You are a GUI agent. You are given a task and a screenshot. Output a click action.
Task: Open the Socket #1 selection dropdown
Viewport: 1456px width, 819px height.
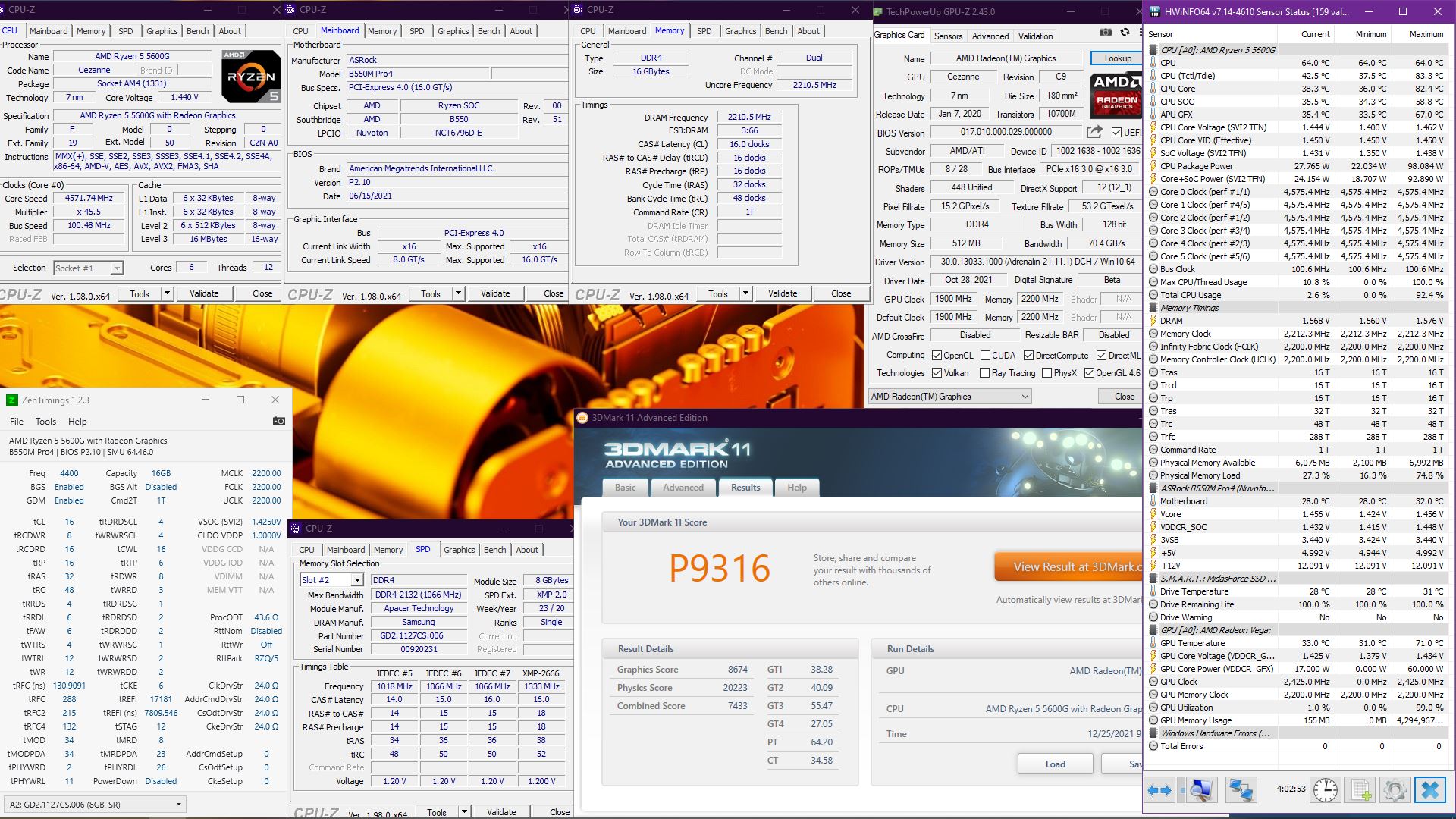(88, 268)
